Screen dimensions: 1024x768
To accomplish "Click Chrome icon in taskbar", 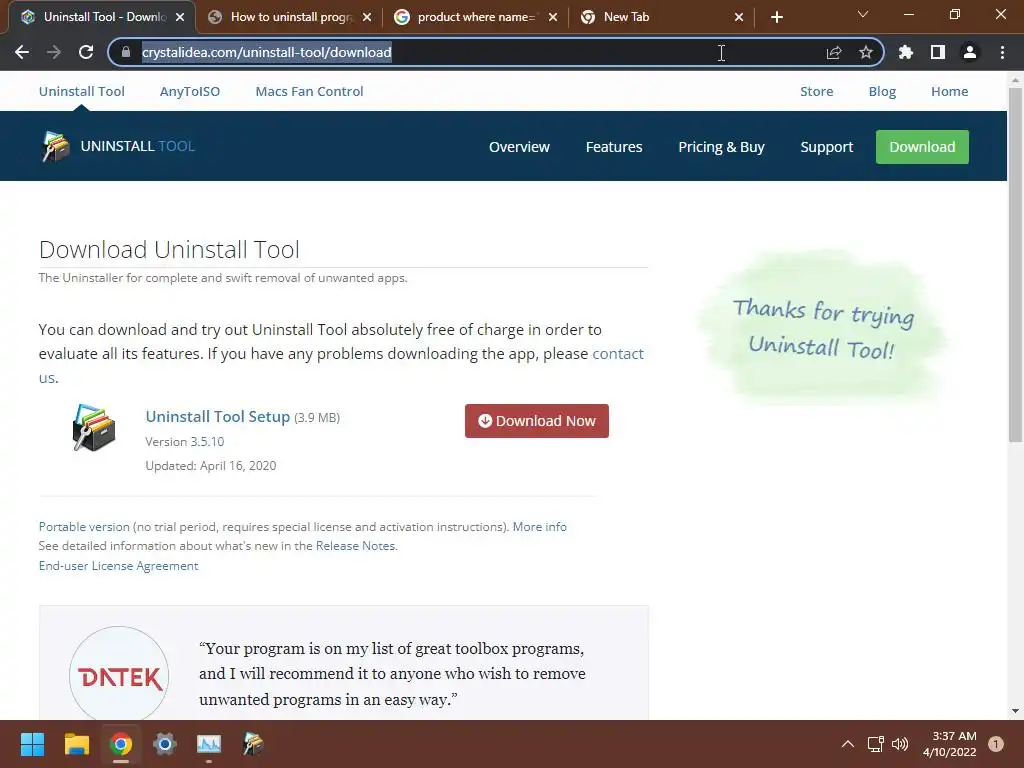I will pyautogui.click(x=121, y=744).
